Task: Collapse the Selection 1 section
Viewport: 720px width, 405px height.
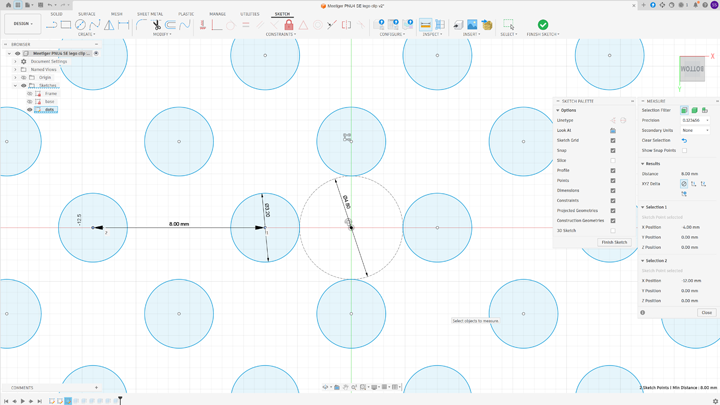Action: coord(643,208)
